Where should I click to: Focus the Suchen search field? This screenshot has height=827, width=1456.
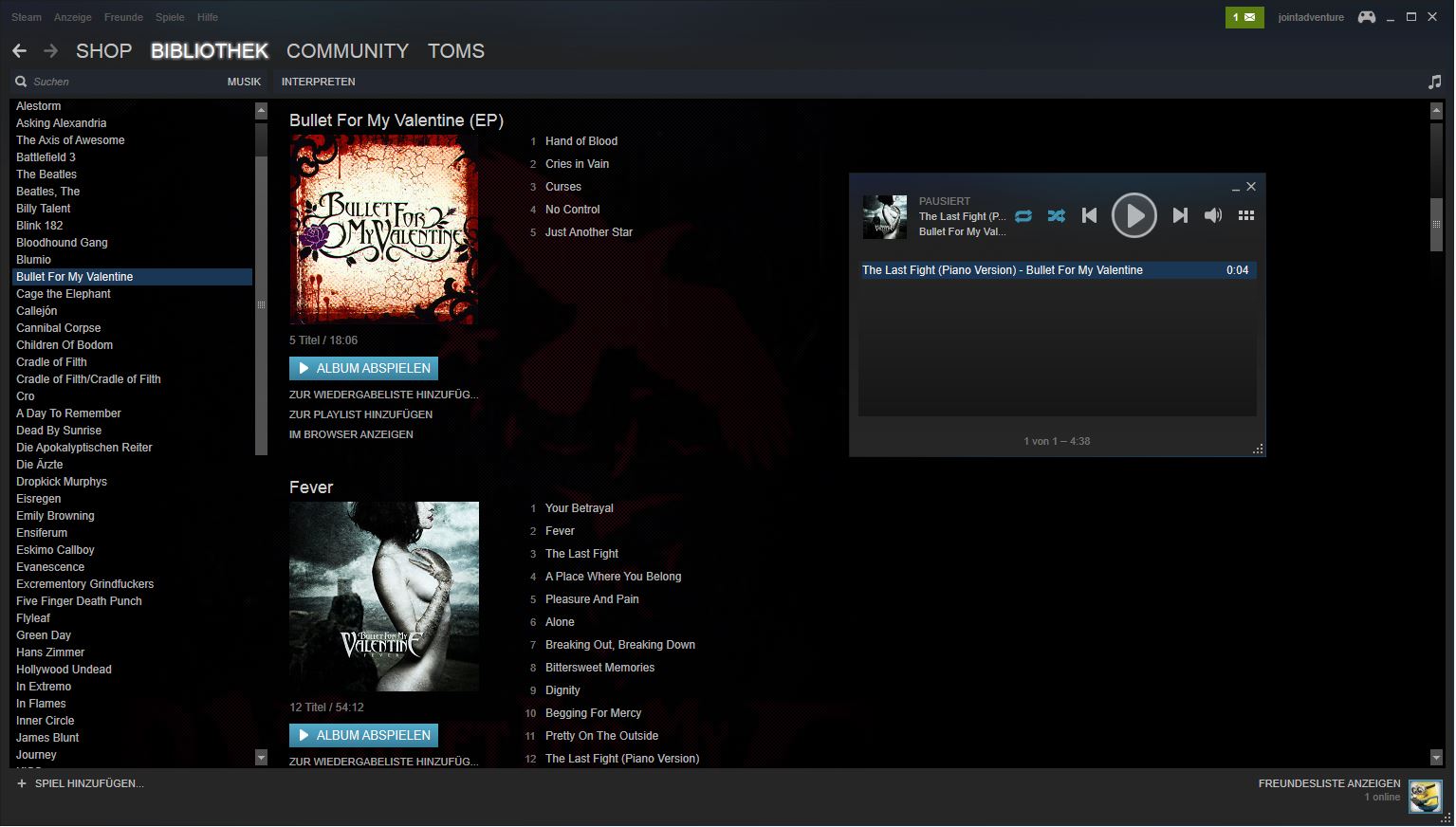pos(119,82)
